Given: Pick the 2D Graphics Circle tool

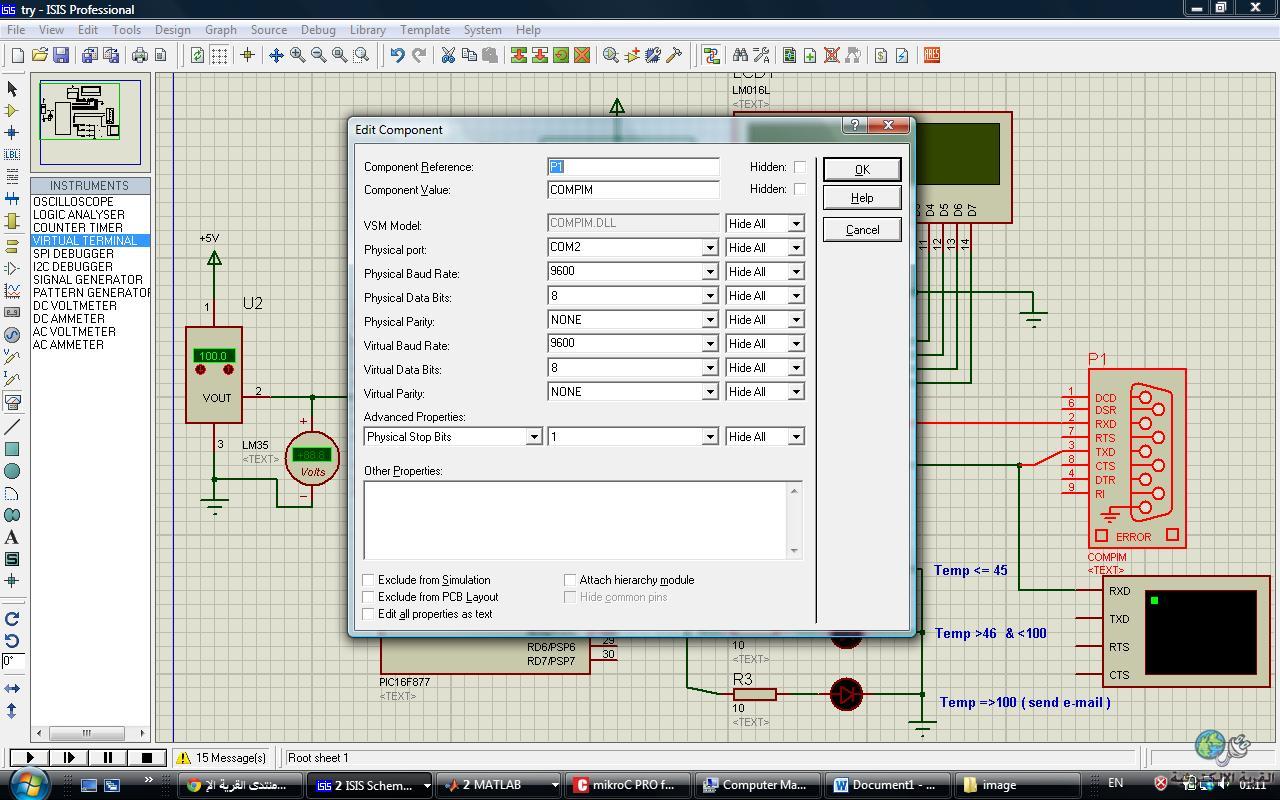Looking at the screenshot, I should 12,471.
